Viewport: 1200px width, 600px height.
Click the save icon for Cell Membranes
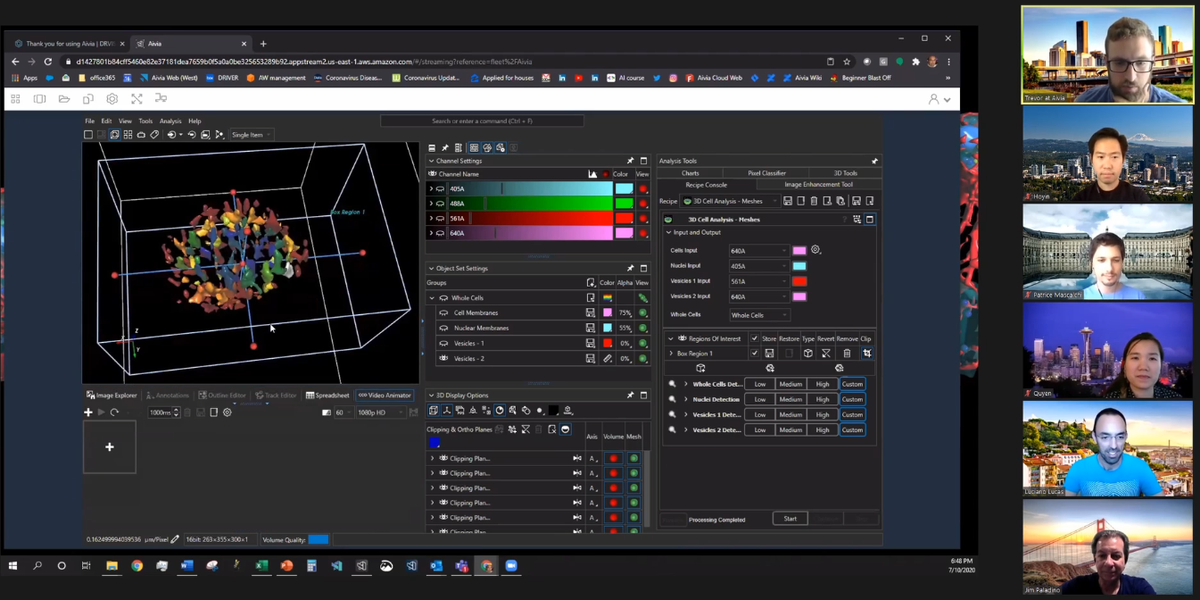591,313
